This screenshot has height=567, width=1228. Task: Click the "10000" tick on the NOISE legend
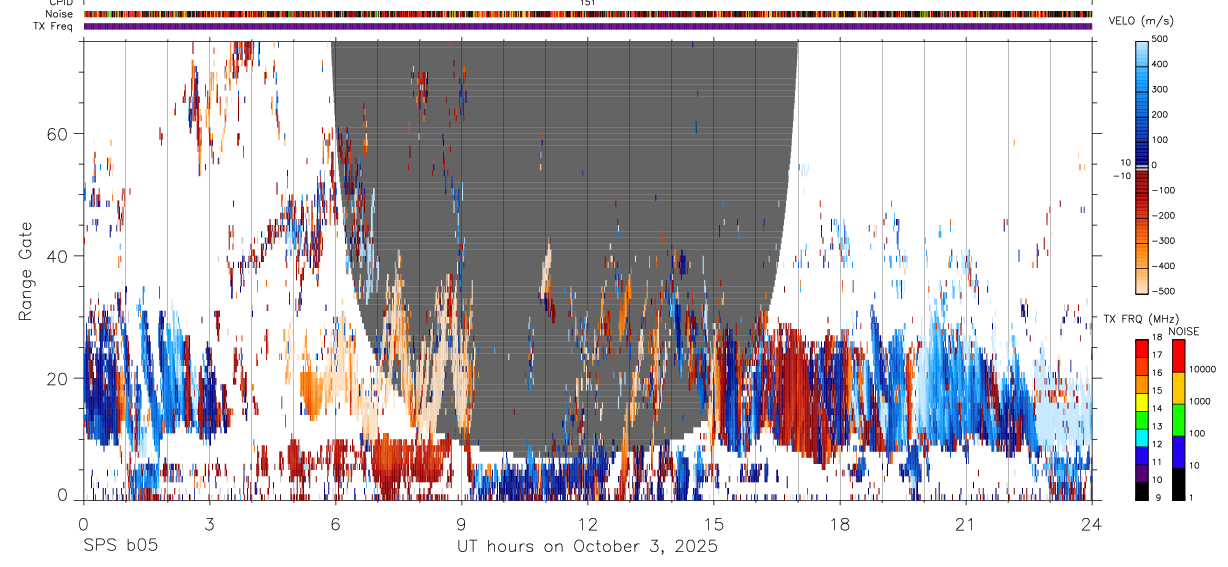pos(1204,370)
